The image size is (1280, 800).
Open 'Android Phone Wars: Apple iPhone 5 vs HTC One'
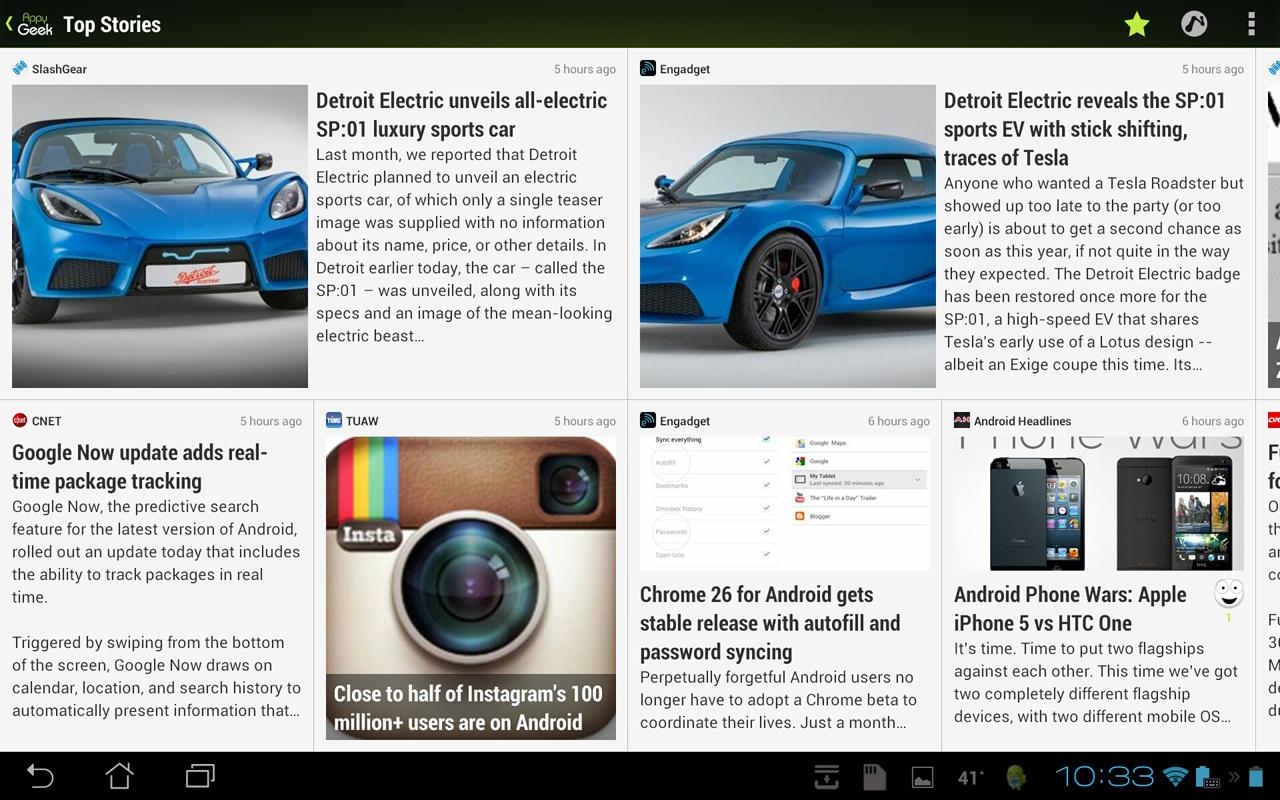tap(1070, 608)
